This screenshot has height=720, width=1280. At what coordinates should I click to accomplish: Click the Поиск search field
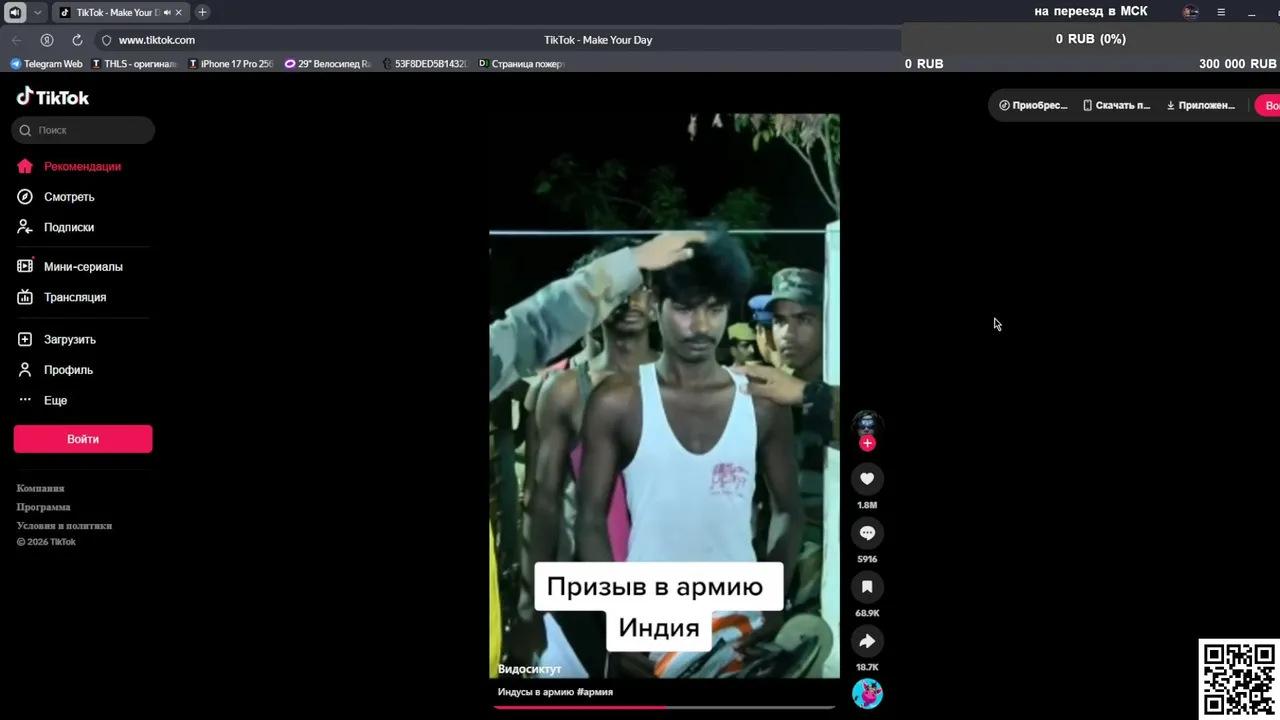click(x=83, y=130)
